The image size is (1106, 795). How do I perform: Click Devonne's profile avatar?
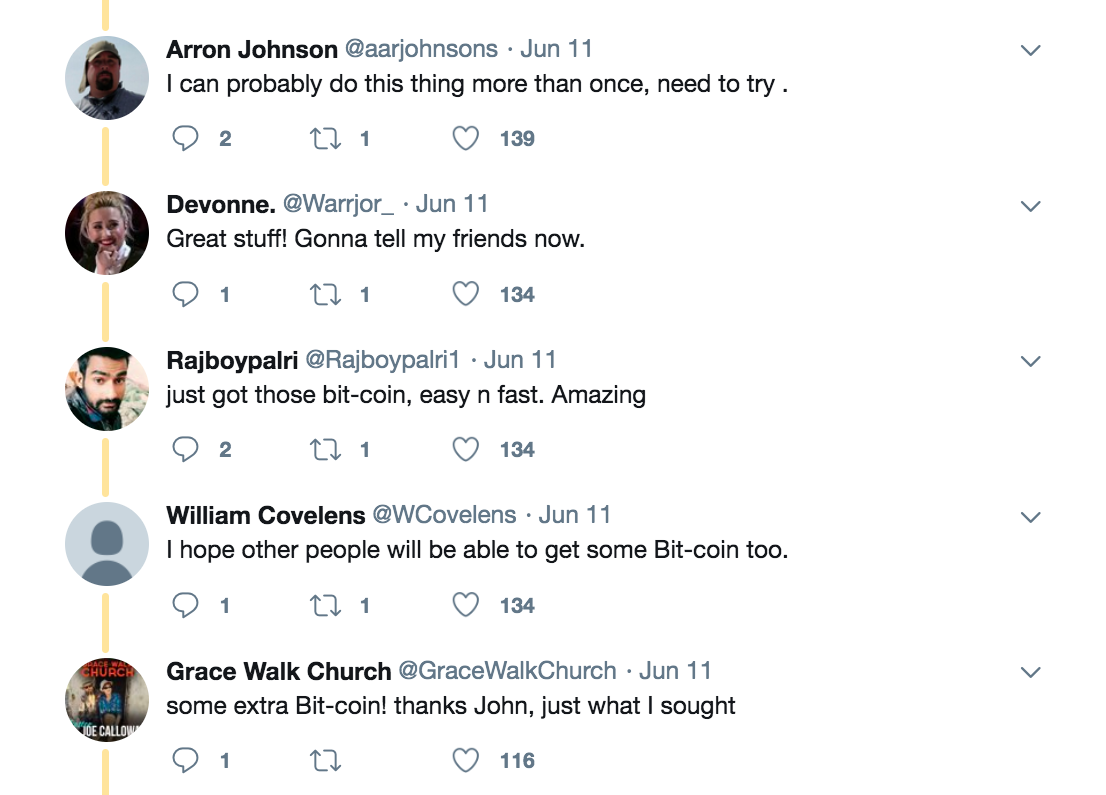107,233
